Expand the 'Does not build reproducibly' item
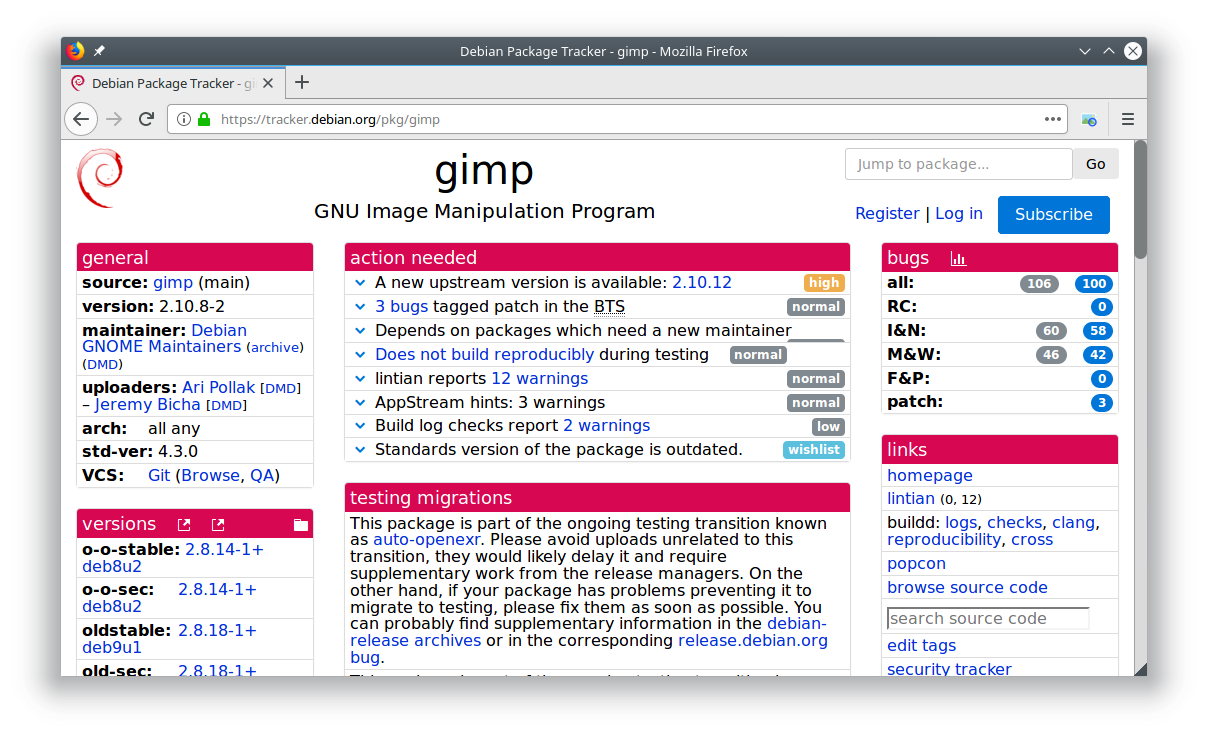1208x737 pixels. (x=361, y=355)
